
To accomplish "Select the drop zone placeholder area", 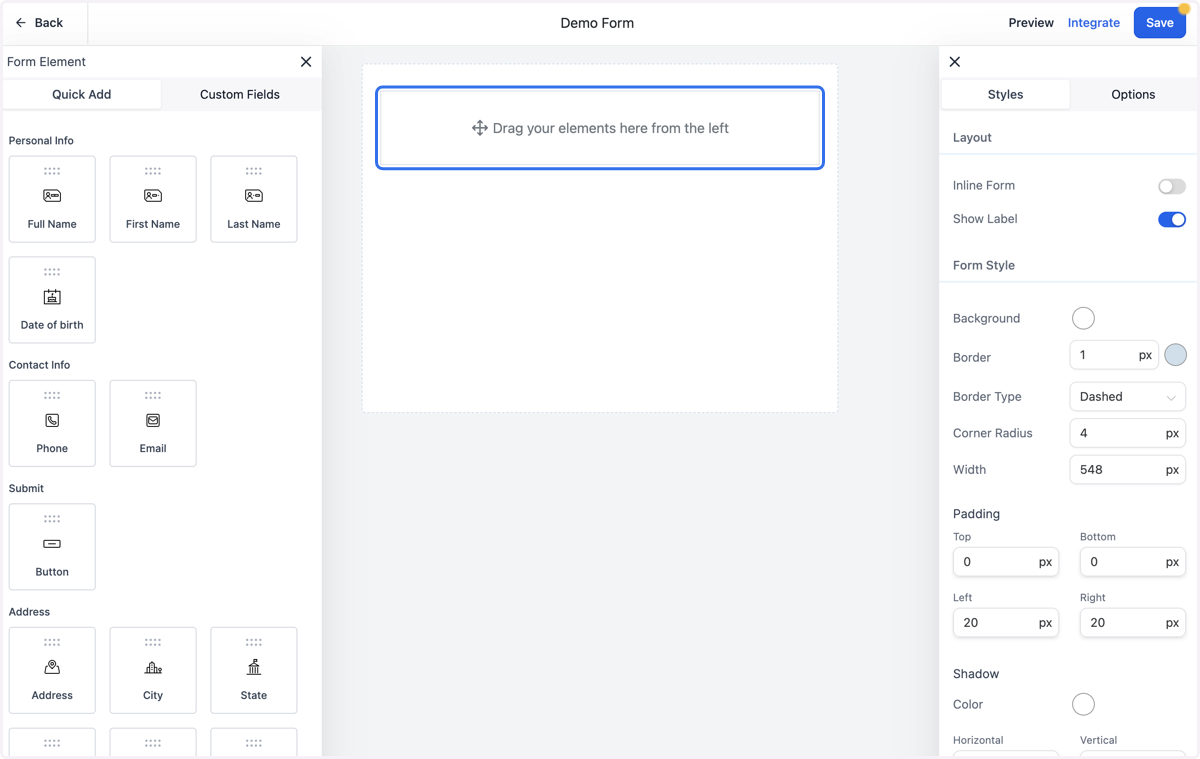I will click(x=600, y=128).
